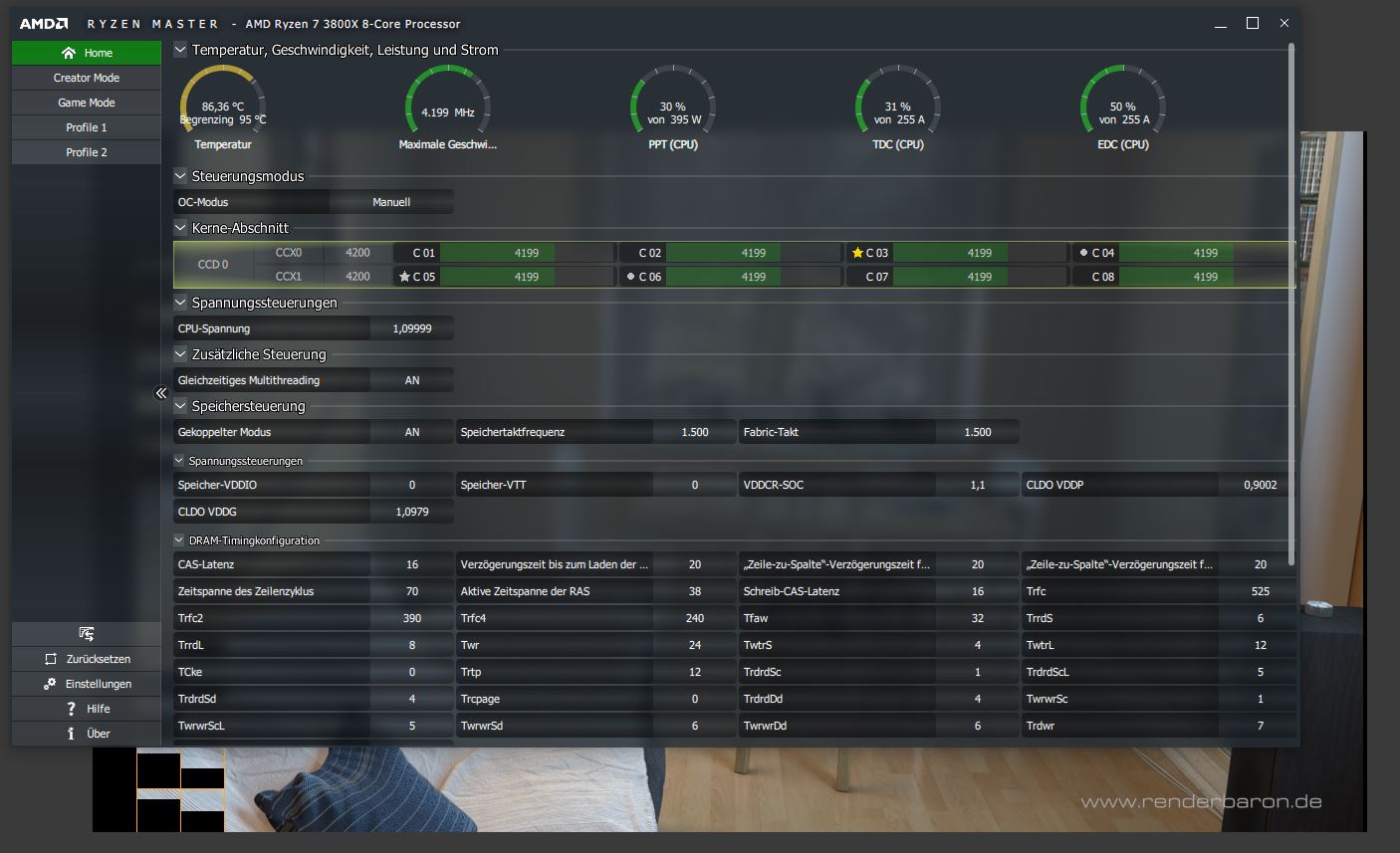Click Speicher-VDDIO value
Image resolution: width=1400 pixels, height=853 pixels.
[412, 485]
